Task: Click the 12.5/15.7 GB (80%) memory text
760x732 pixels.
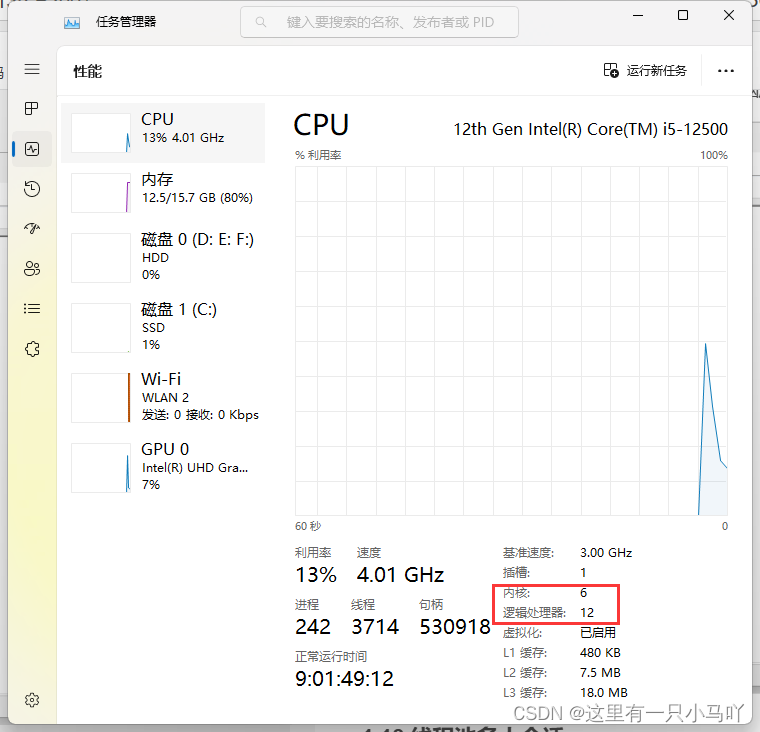Action: pyautogui.click(x=197, y=198)
